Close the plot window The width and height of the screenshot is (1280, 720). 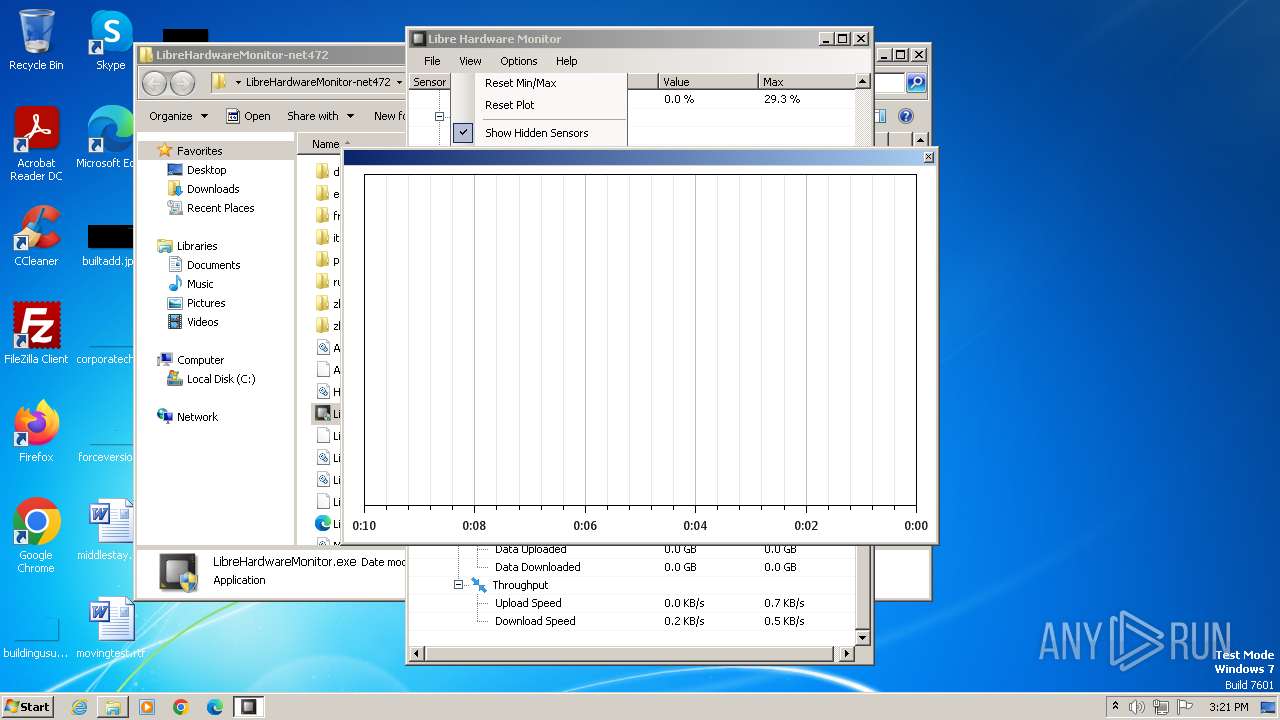[929, 157]
